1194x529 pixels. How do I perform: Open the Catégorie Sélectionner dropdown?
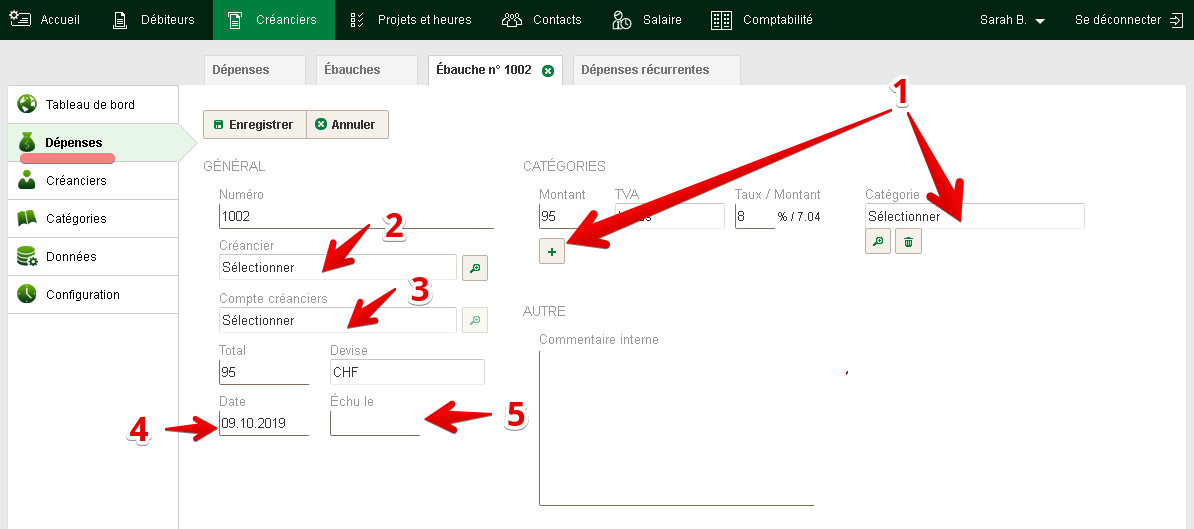pyautogui.click(x=975, y=215)
